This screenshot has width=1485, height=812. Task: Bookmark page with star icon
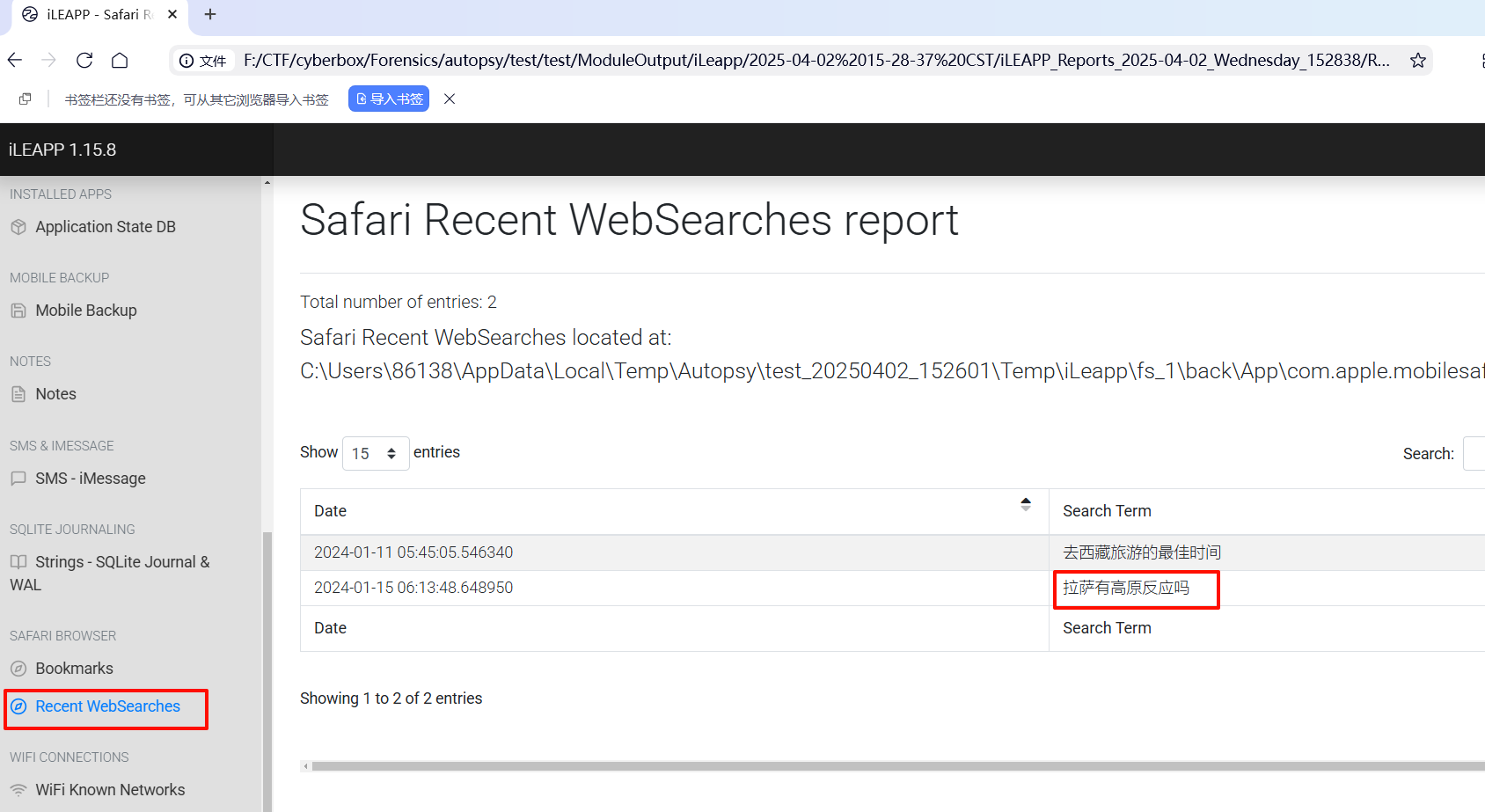1417,60
